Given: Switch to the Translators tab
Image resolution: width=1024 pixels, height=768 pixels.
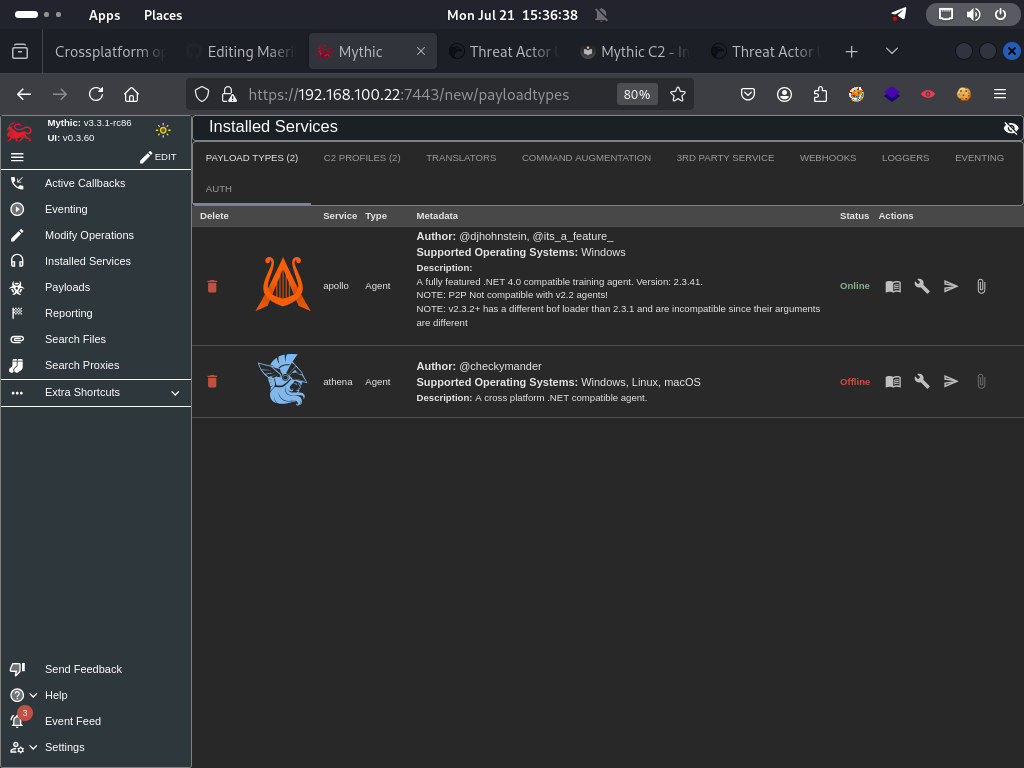Looking at the screenshot, I should click(461, 158).
